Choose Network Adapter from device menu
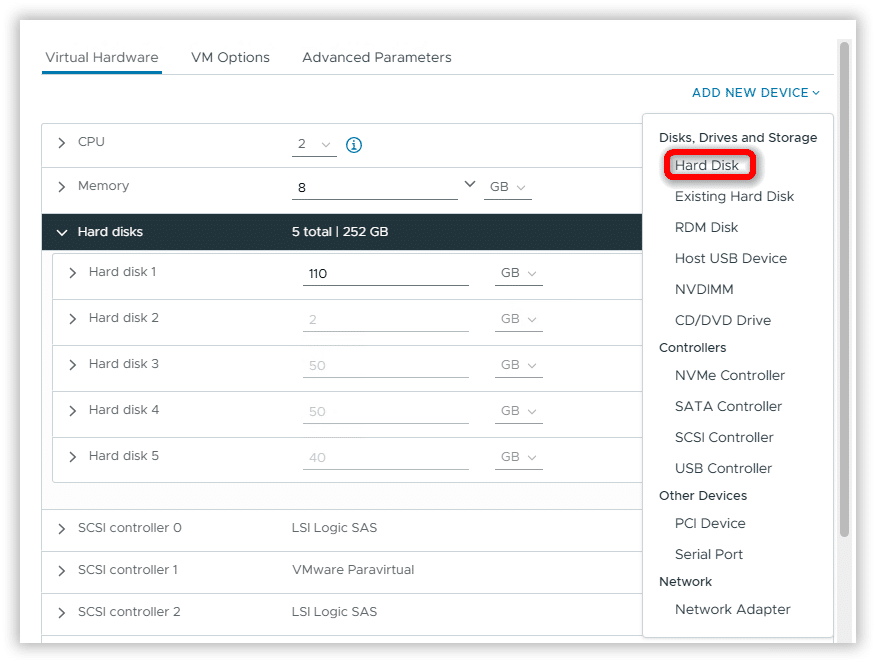Image resolution: width=876 pixels, height=663 pixels. [732, 610]
